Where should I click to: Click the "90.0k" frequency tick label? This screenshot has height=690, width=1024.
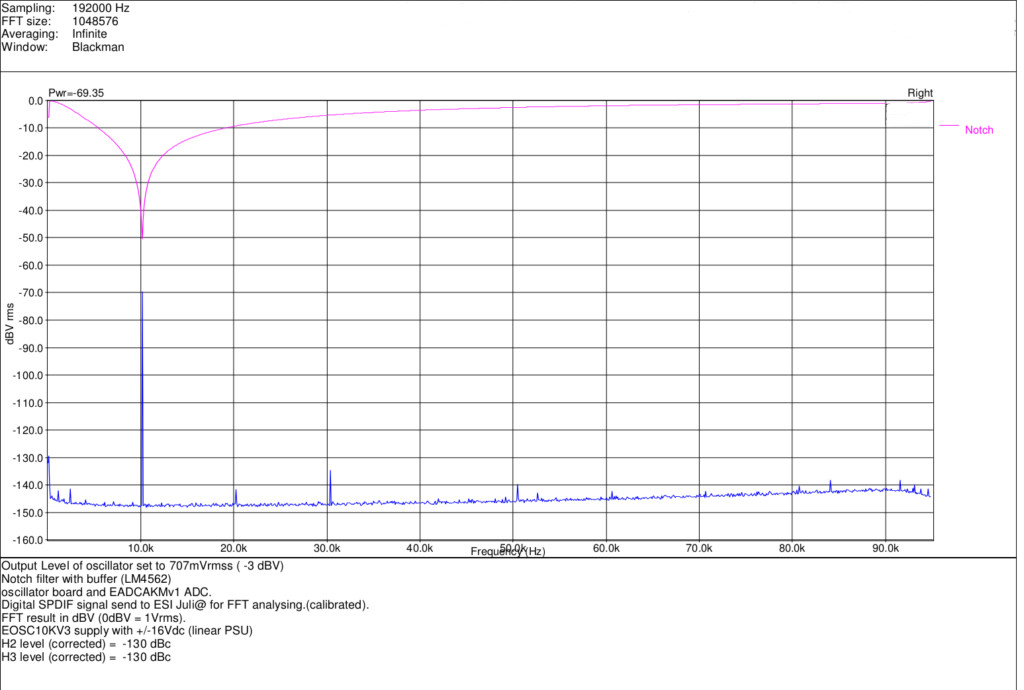(x=886, y=548)
